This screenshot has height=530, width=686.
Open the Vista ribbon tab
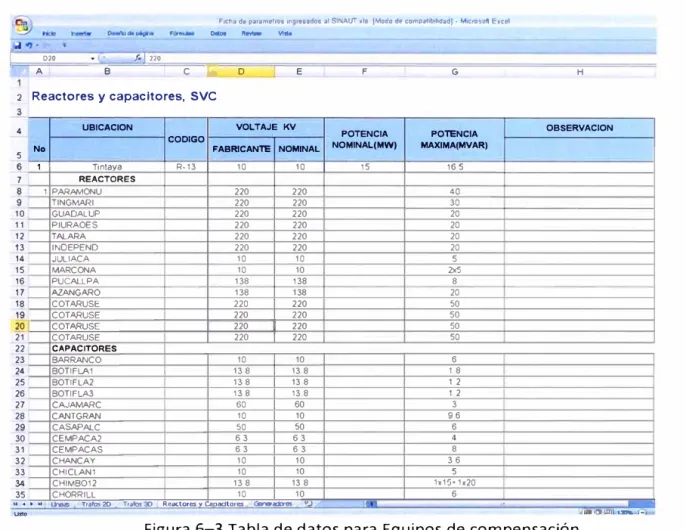click(x=285, y=33)
